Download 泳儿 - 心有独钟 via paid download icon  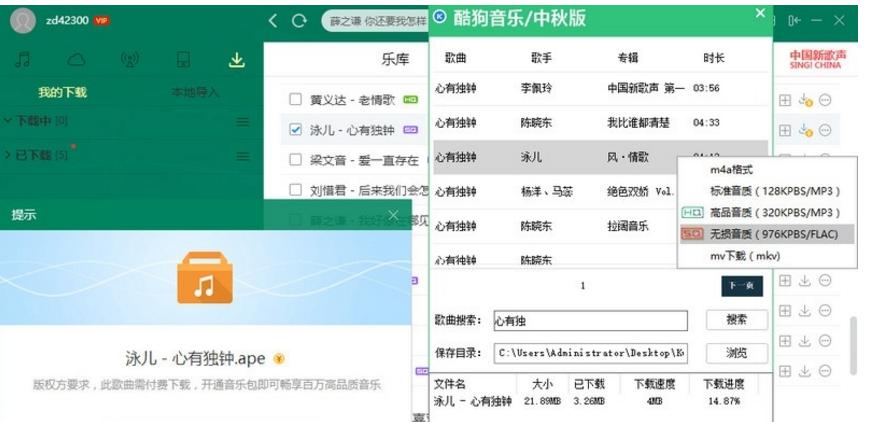tap(805, 130)
